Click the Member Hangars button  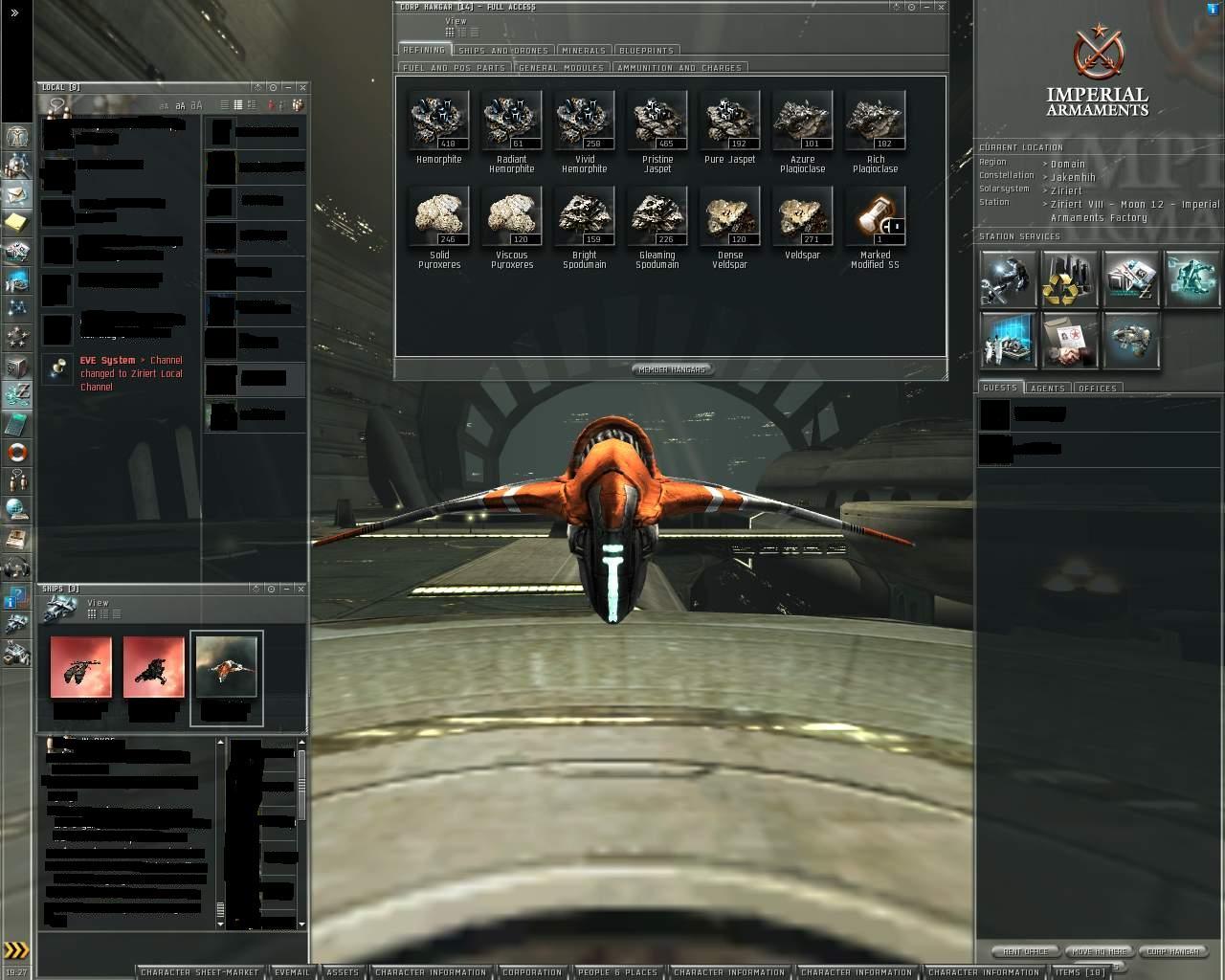[672, 369]
